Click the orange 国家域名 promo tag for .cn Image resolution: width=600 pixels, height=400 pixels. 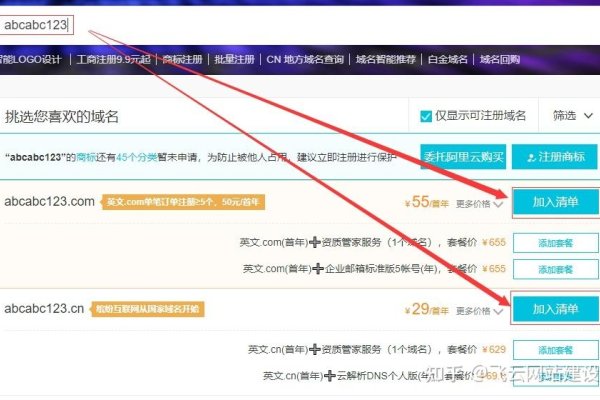click(147, 309)
